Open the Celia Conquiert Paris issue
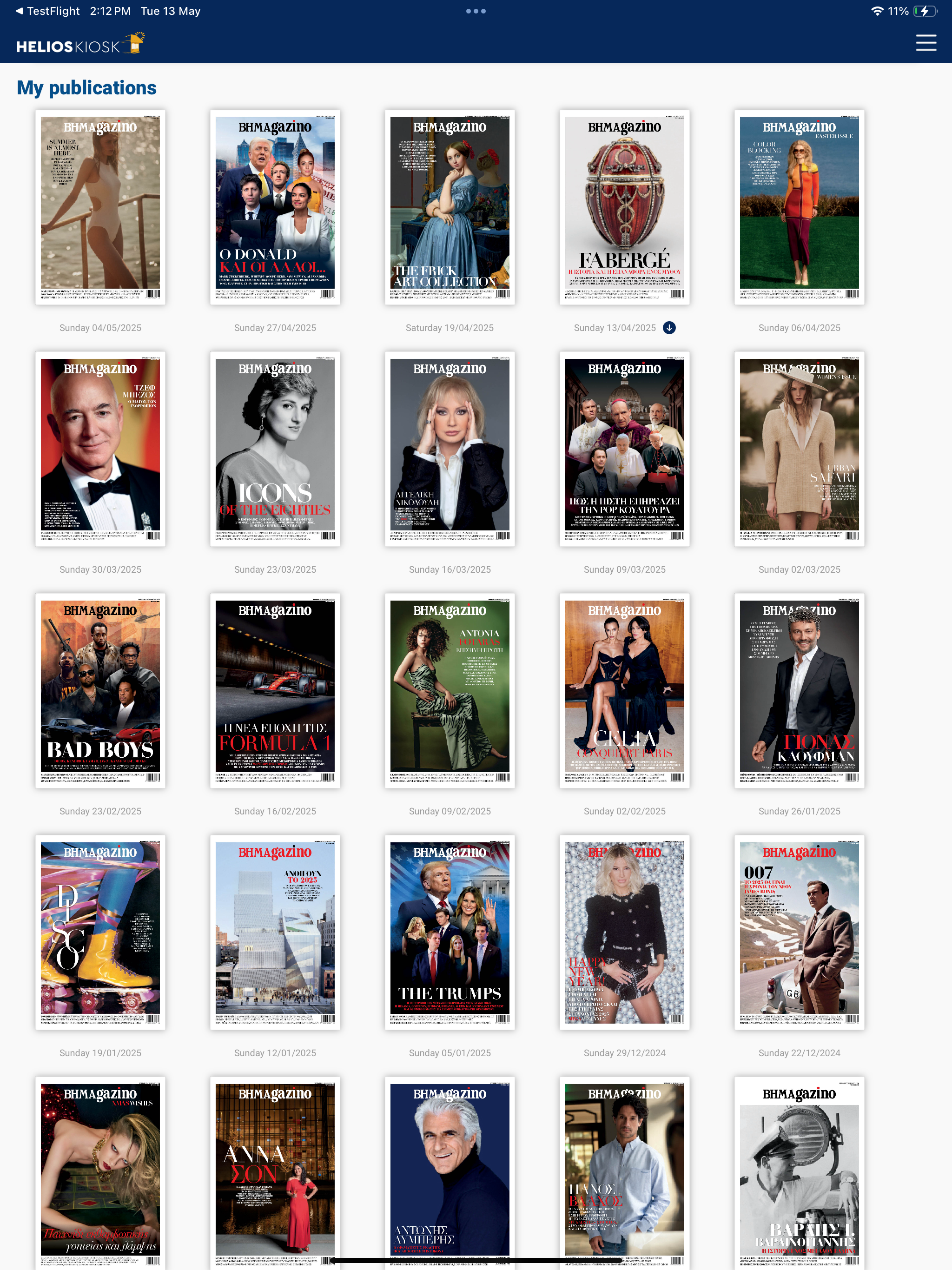 pos(625,691)
